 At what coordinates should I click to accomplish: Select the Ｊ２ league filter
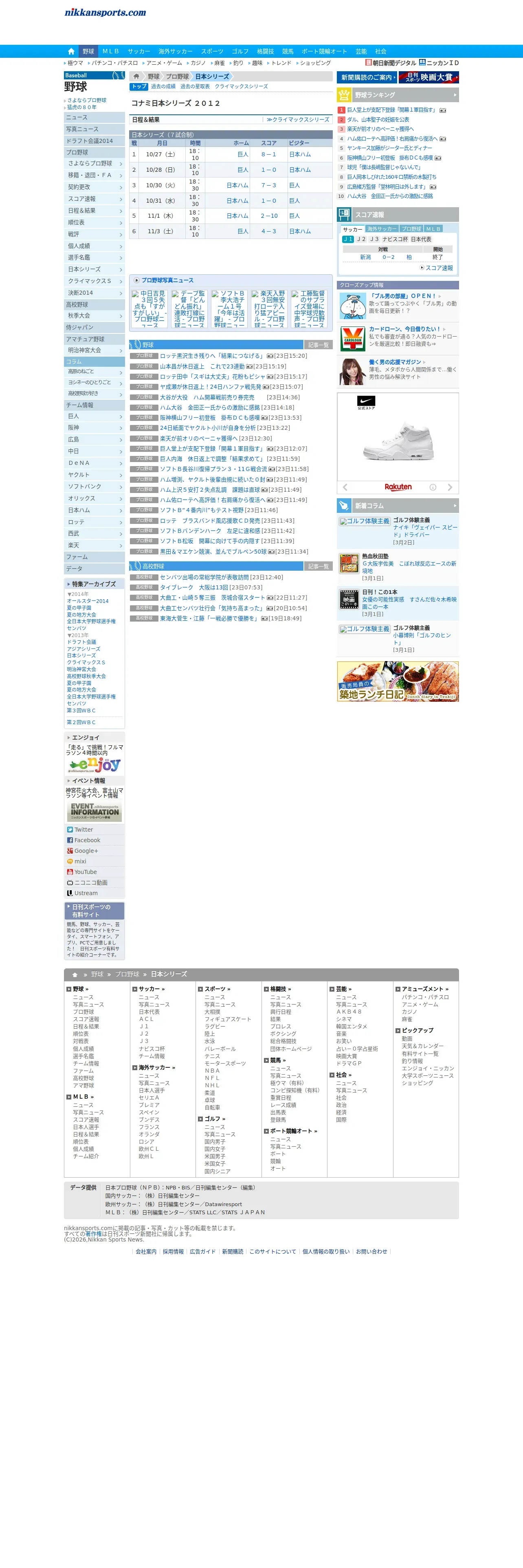click(362, 239)
